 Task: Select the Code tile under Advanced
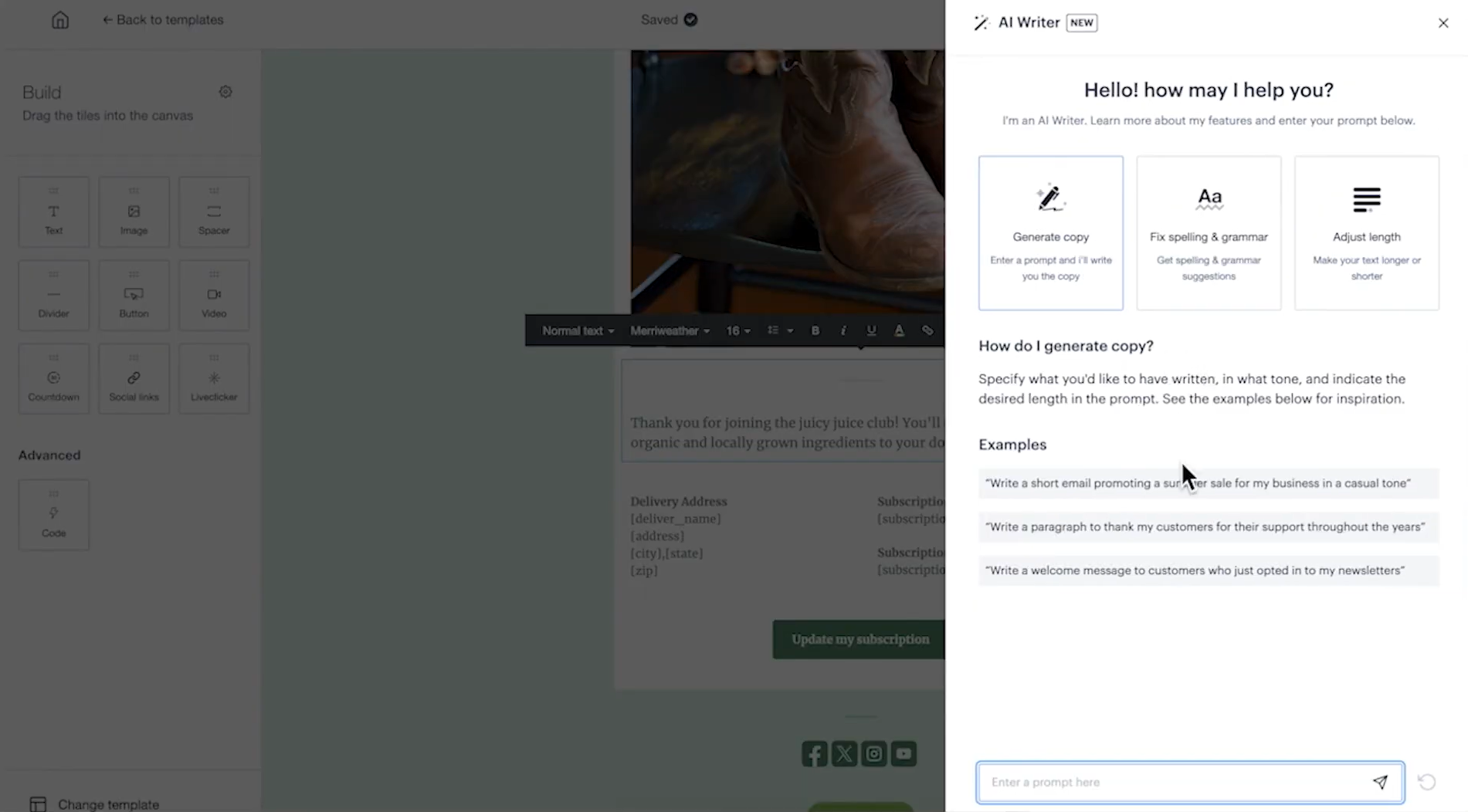(53, 514)
